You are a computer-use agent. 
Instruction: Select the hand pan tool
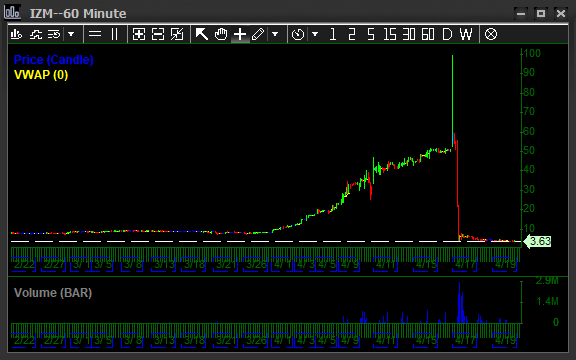[221, 35]
